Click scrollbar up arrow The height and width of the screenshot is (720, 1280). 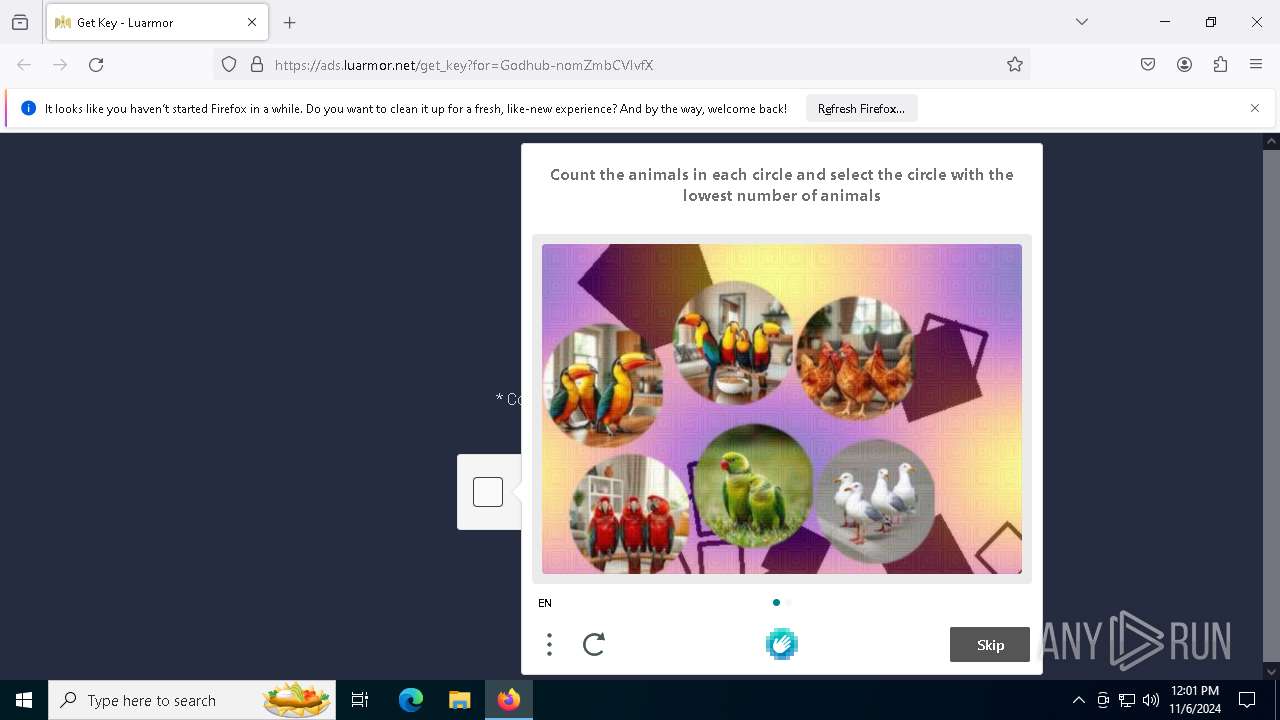(1271, 142)
